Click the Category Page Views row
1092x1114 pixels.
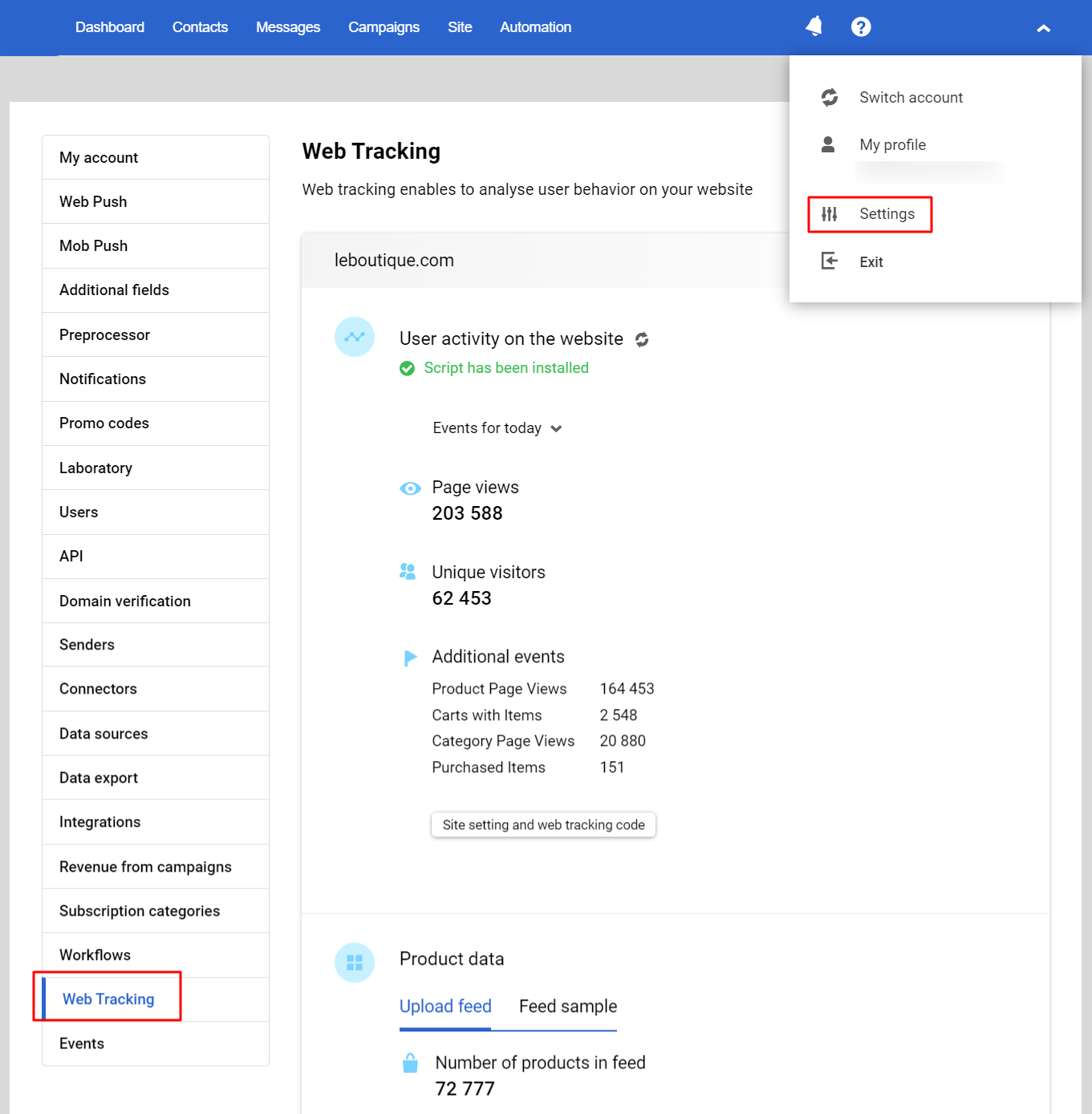[538, 741]
